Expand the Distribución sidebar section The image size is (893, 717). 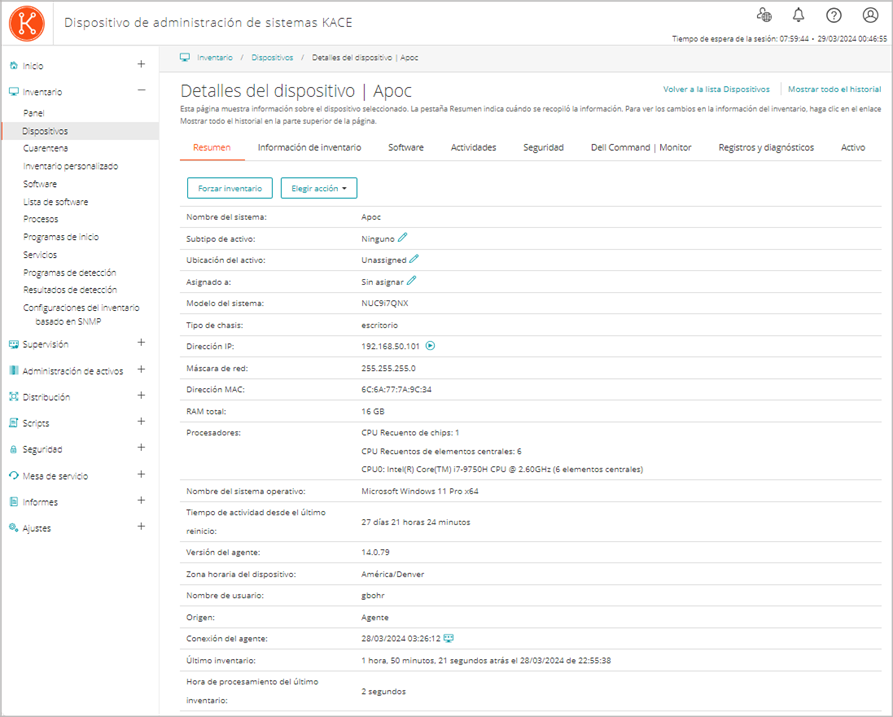(141, 396)
